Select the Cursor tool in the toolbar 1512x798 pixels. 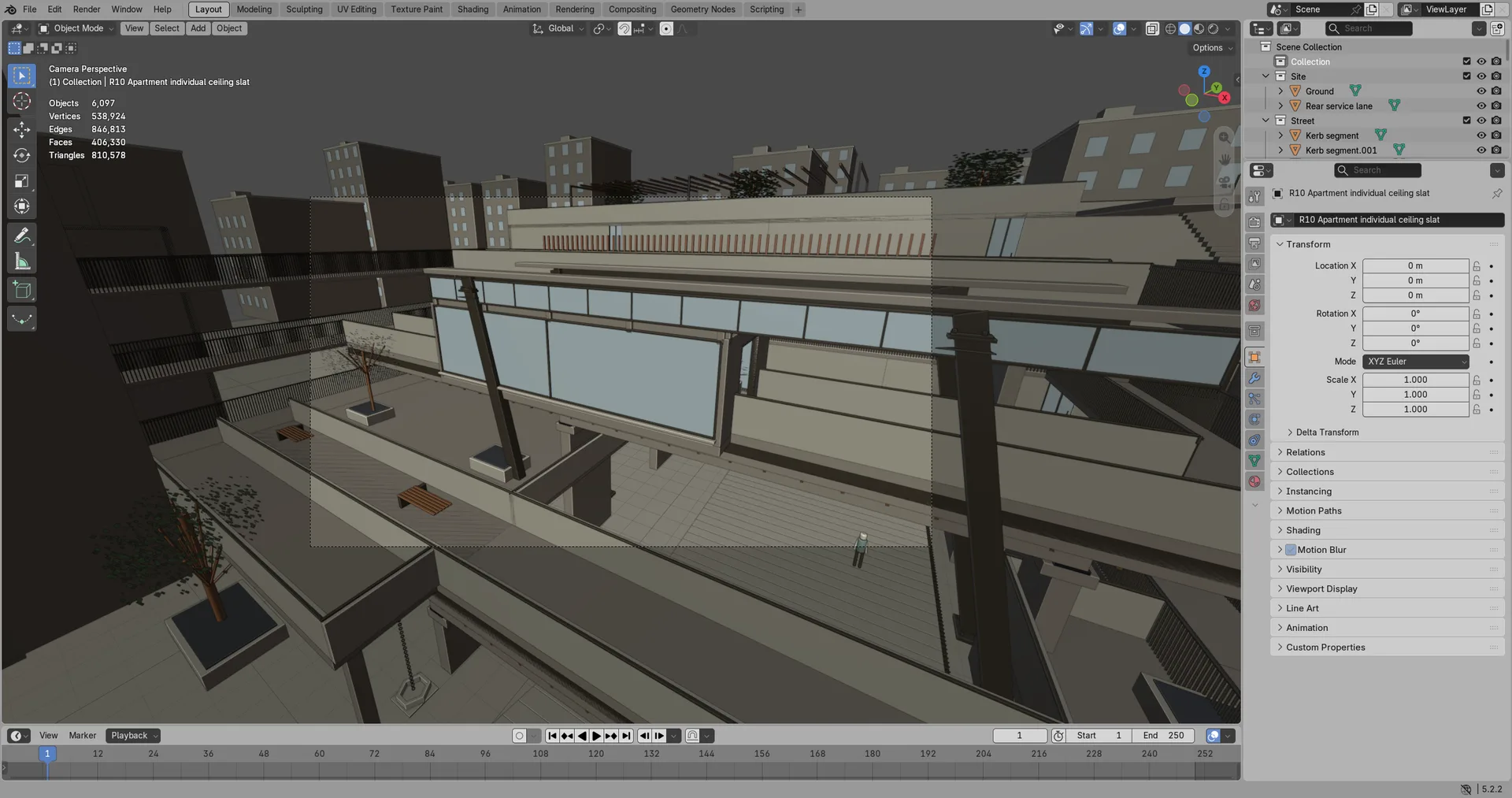[x=22, y=102]
